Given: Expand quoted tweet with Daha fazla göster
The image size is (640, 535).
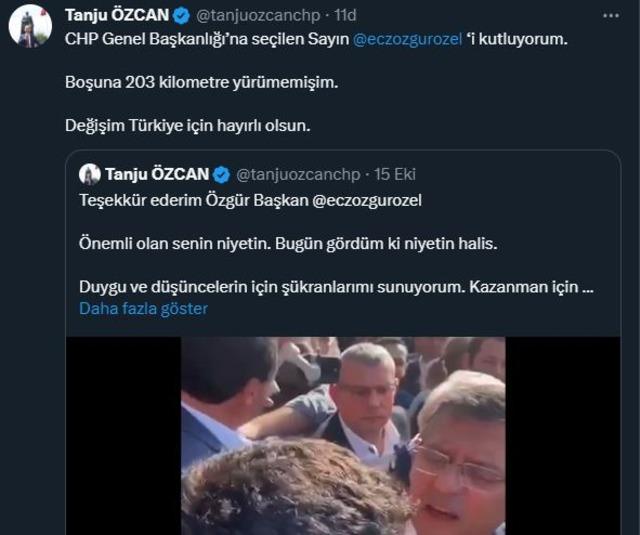Looking at the screenshot, I should (x=143, y=309).
